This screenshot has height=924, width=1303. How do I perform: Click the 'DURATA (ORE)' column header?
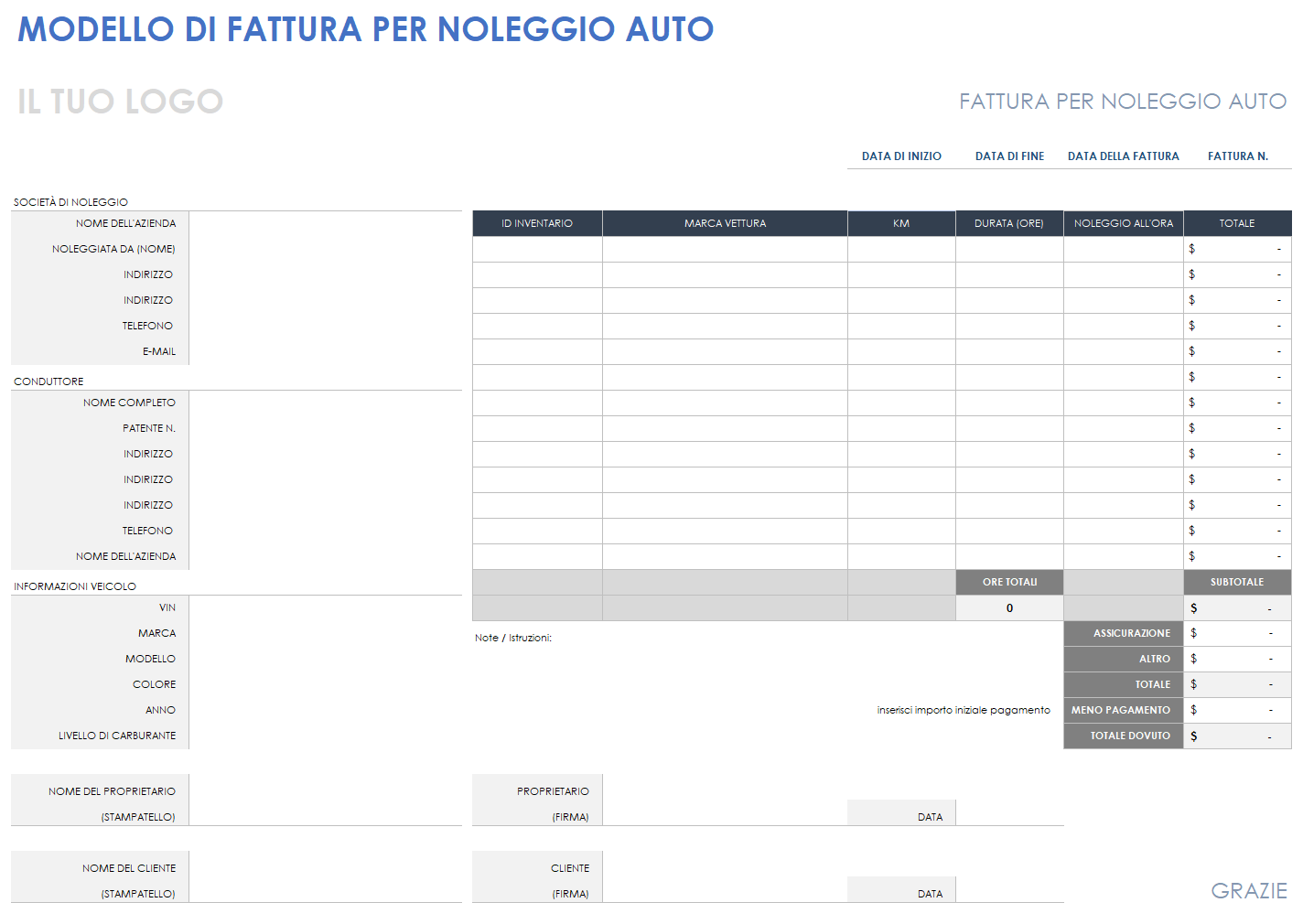tap(1009, 223)
